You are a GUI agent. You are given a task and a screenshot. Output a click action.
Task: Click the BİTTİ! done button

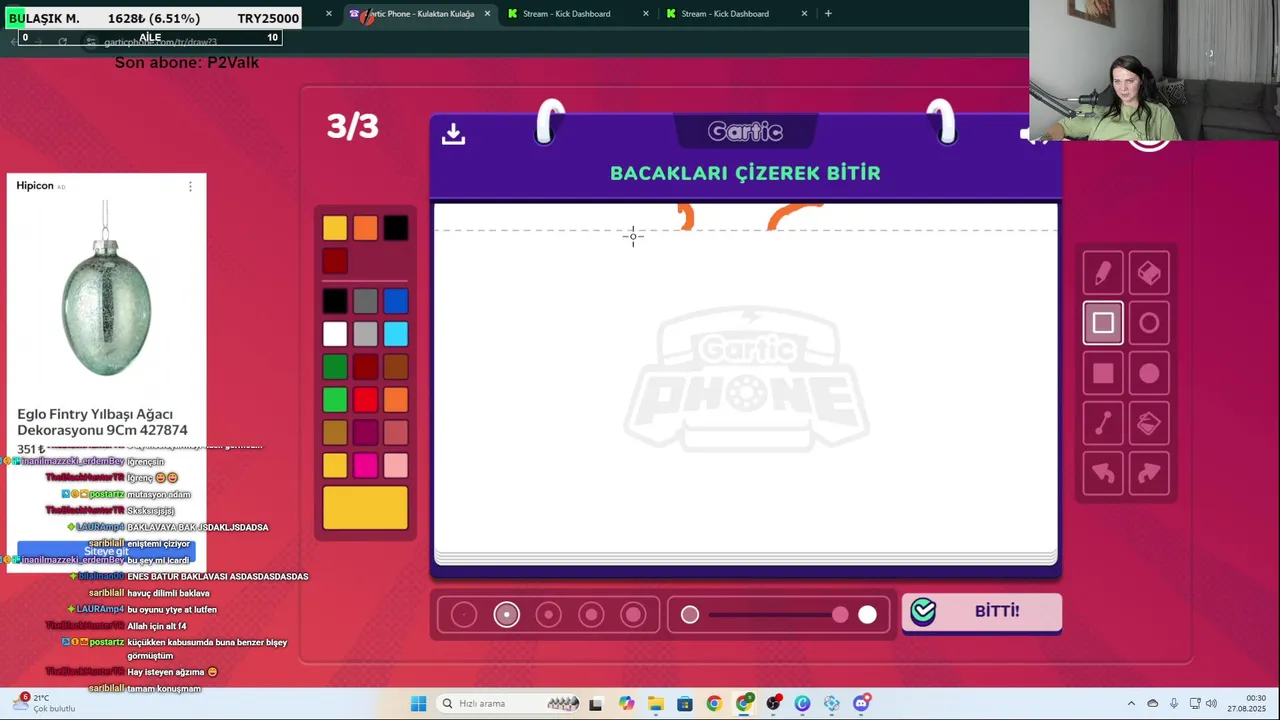click(982, 612)
